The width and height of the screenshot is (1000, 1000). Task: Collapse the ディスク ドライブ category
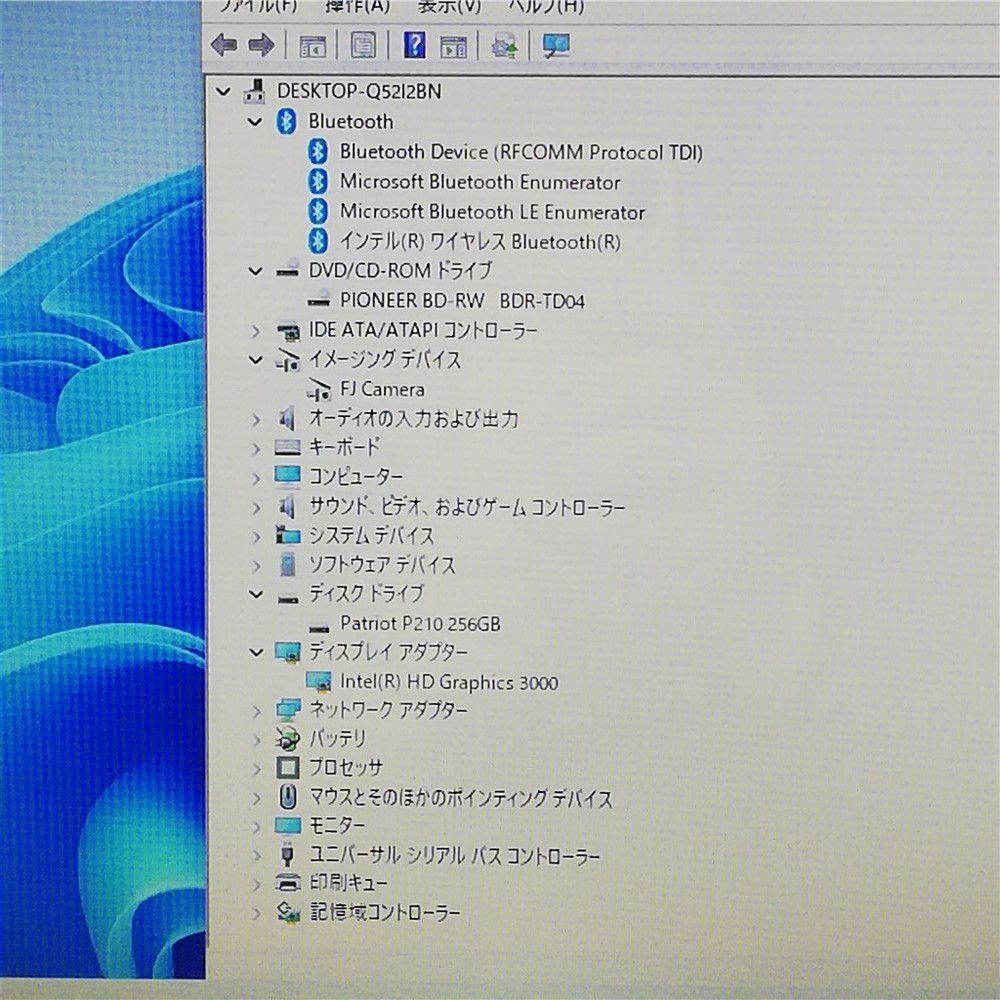coord(255,594)
